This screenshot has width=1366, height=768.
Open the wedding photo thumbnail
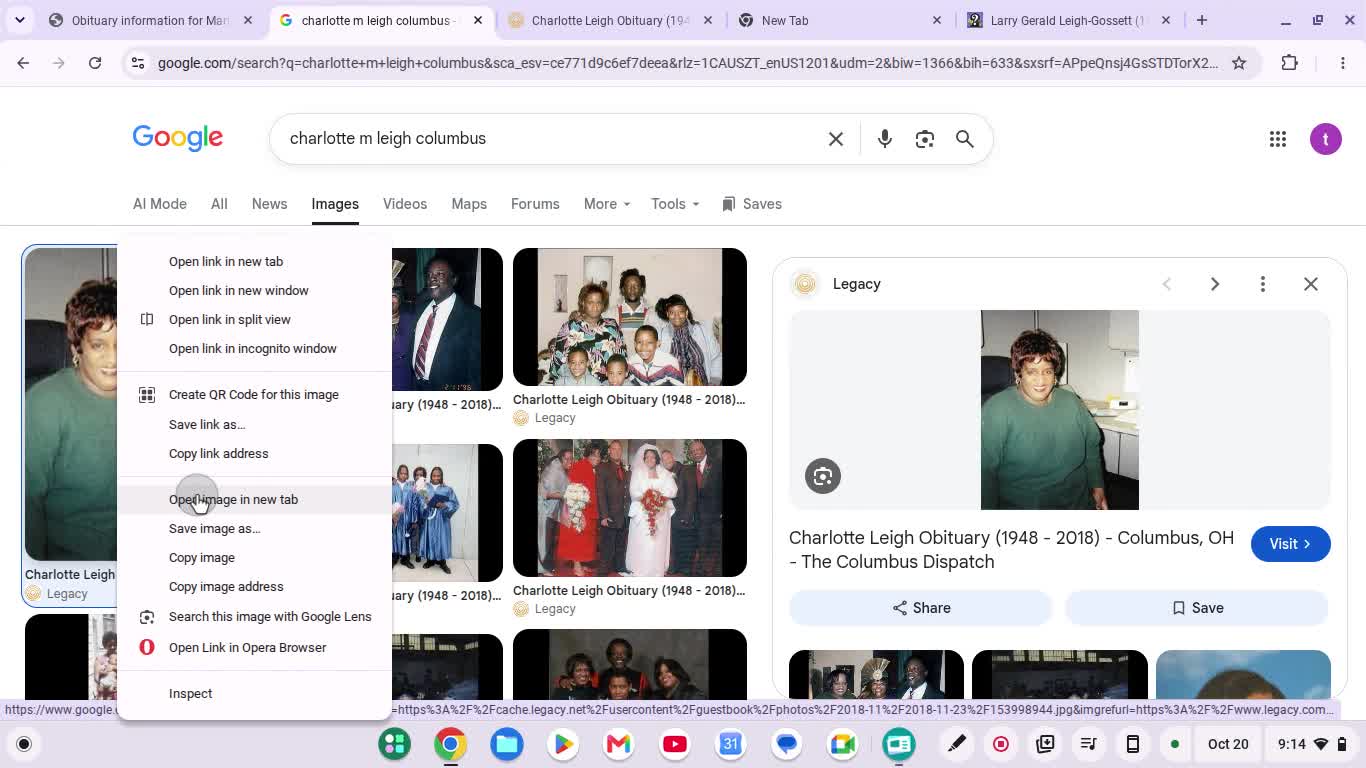(630, 508)
